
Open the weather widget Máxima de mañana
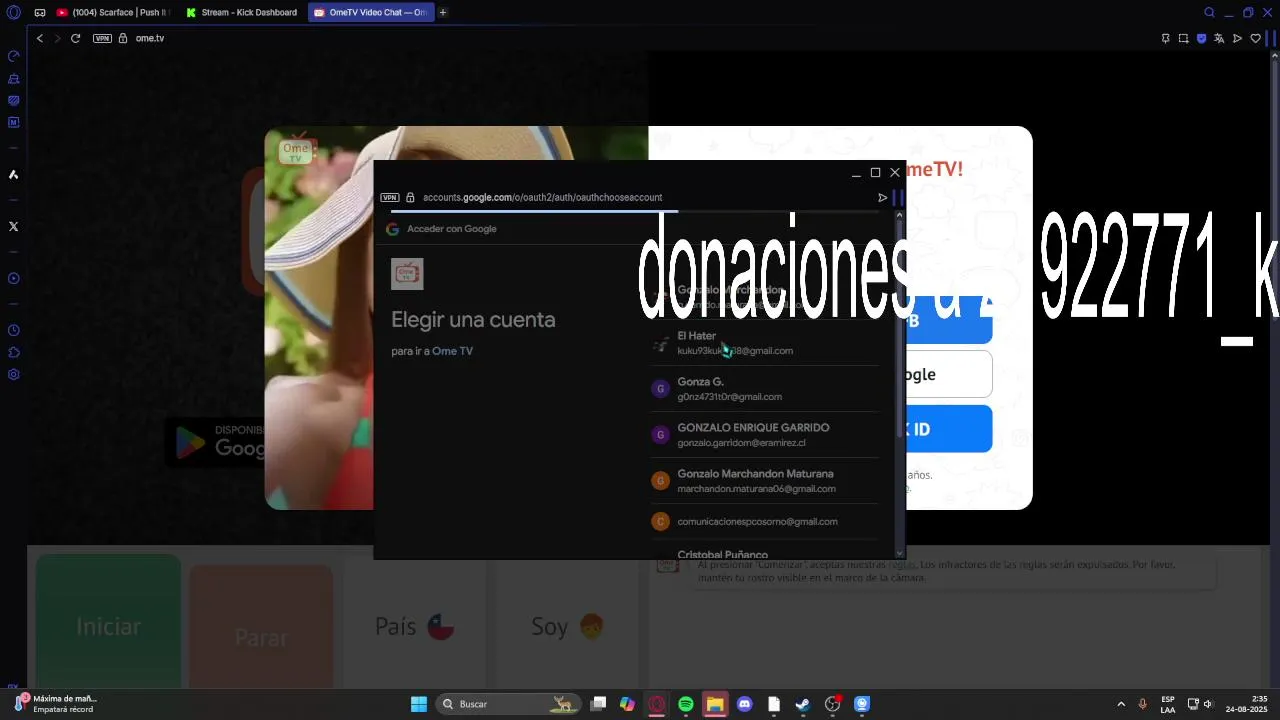click(55, 704)
